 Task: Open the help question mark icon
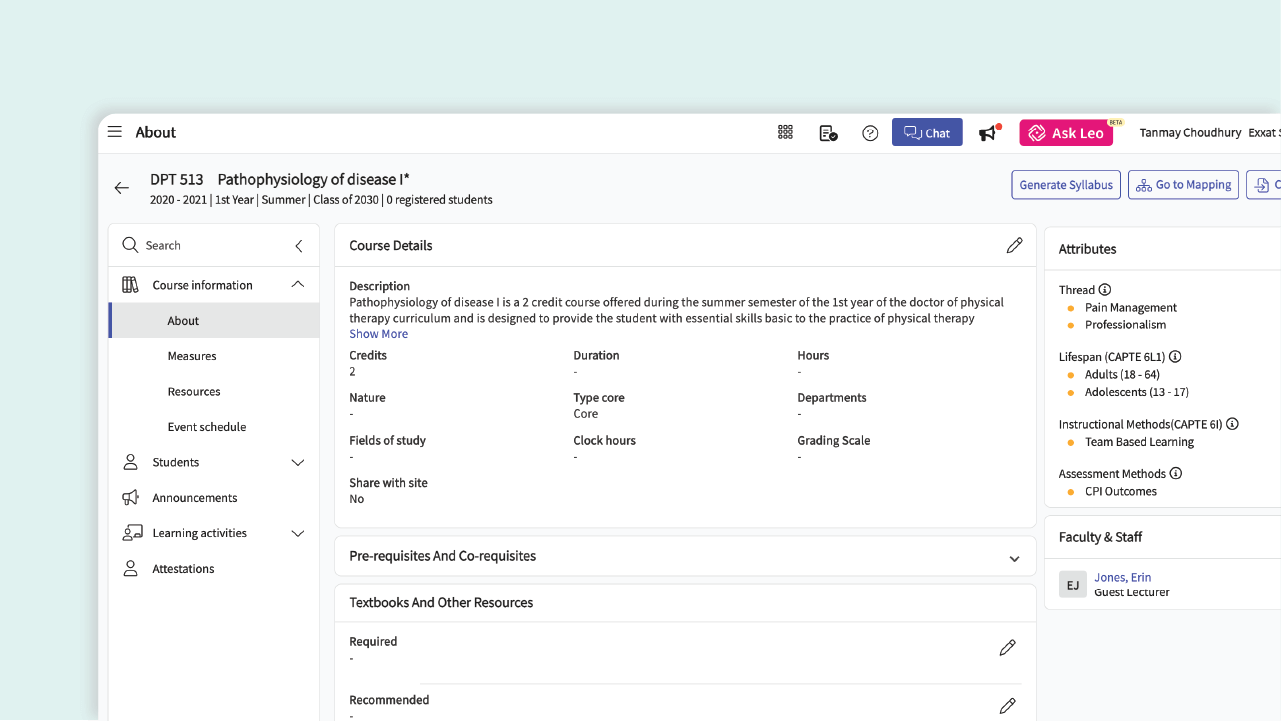point(870,132)
